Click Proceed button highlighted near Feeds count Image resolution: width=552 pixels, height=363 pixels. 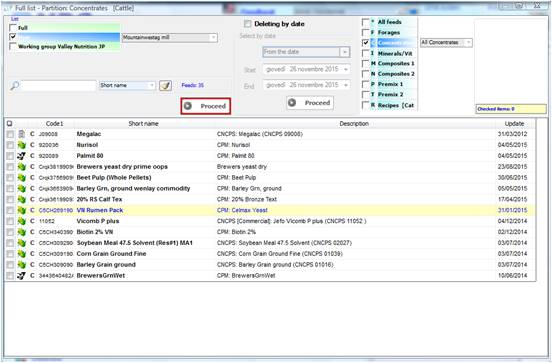[206, 106]
